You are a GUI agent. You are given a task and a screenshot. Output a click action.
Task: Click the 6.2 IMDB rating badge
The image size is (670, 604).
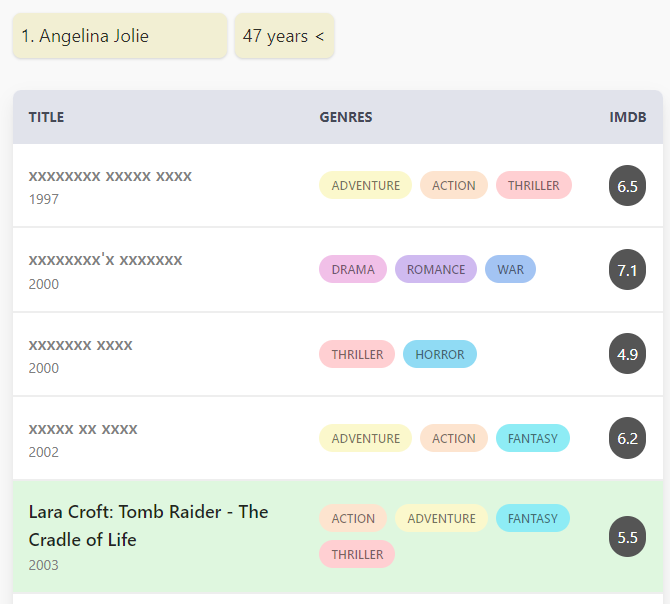tap(627, 438)
